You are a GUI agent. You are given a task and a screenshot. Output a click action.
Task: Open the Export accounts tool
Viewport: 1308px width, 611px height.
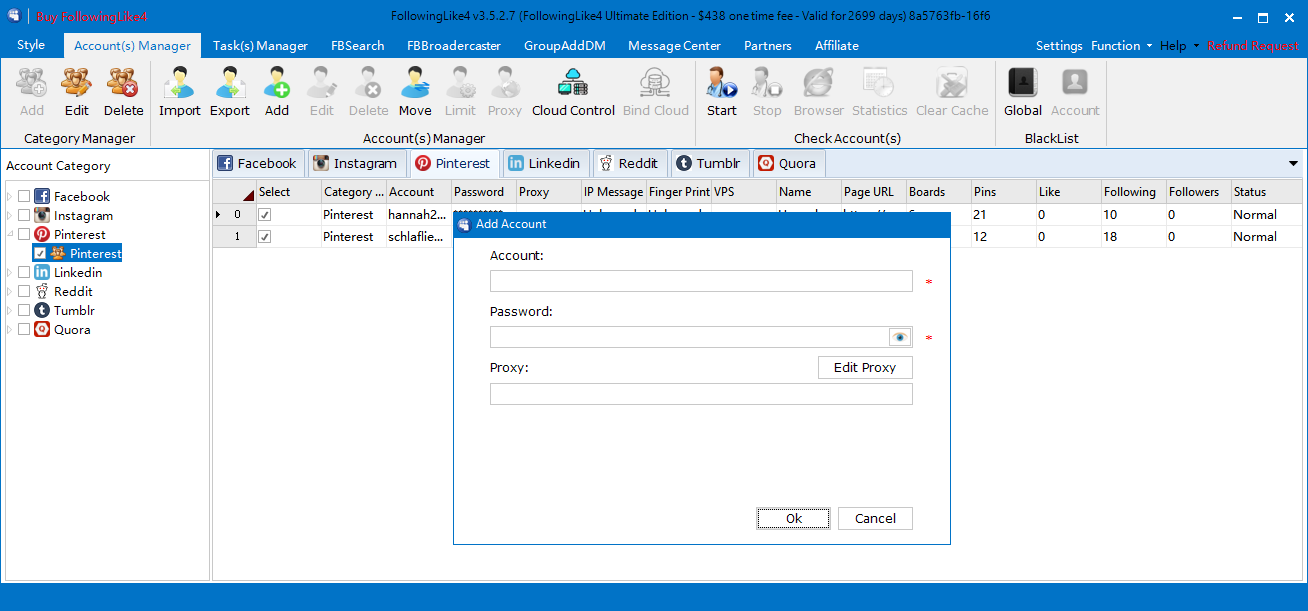pos(230,92)
